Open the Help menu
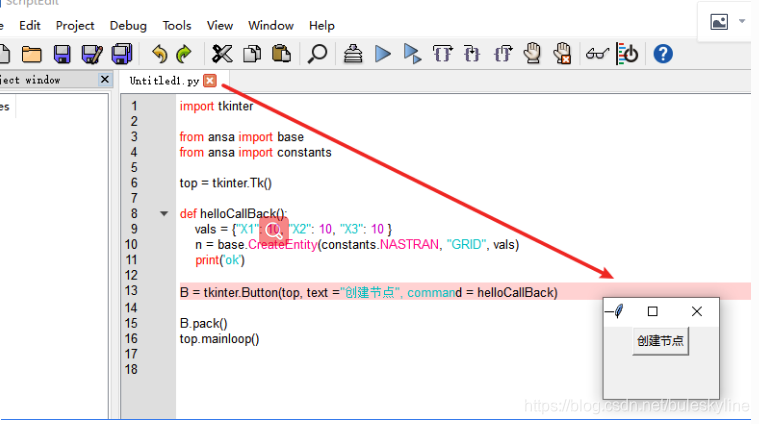The width and height of the screenshot is (759, 424). tap(321, 26)
